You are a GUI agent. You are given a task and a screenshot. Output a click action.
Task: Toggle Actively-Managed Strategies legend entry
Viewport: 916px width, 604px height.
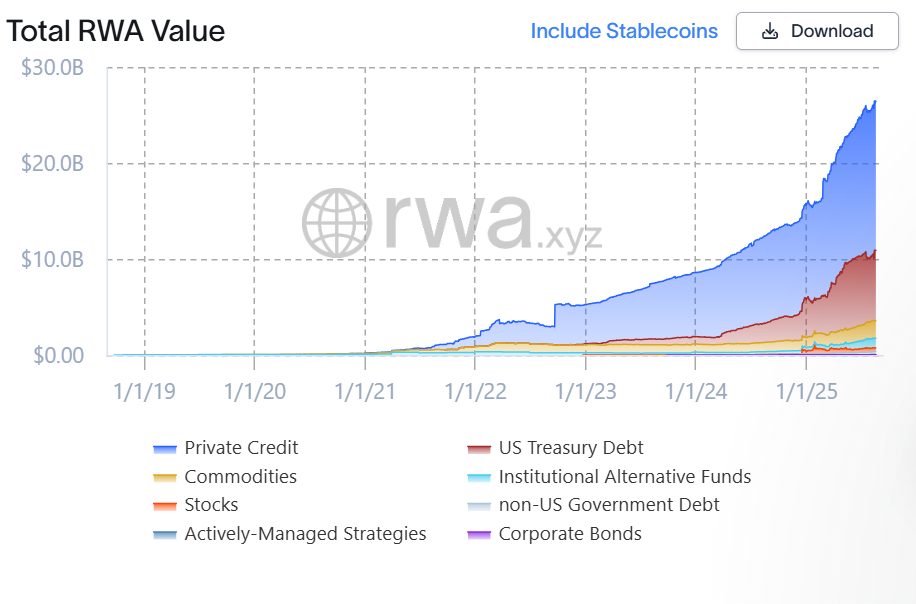(305, 534)
